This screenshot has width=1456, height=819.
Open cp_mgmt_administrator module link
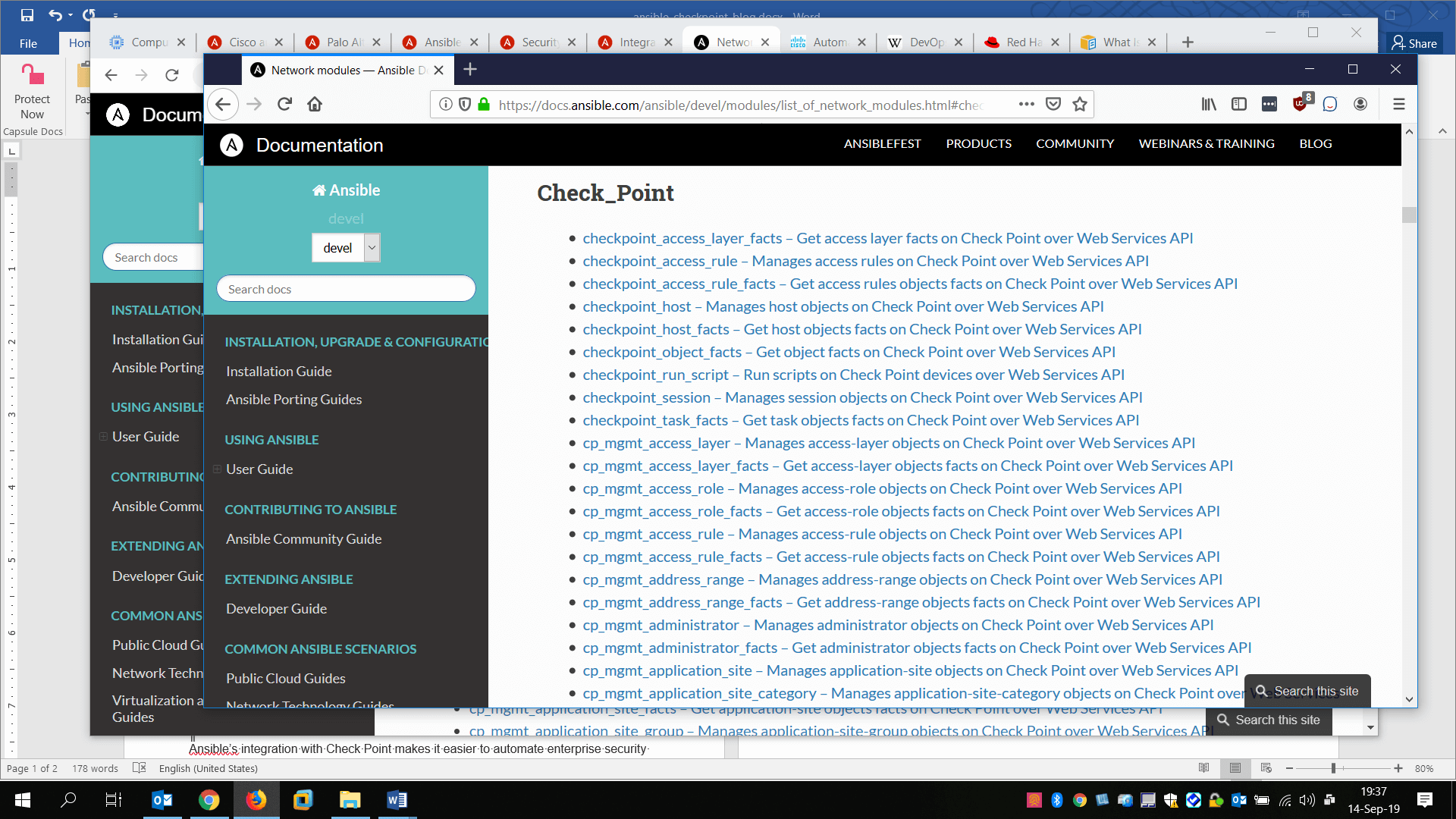point(898,625)
